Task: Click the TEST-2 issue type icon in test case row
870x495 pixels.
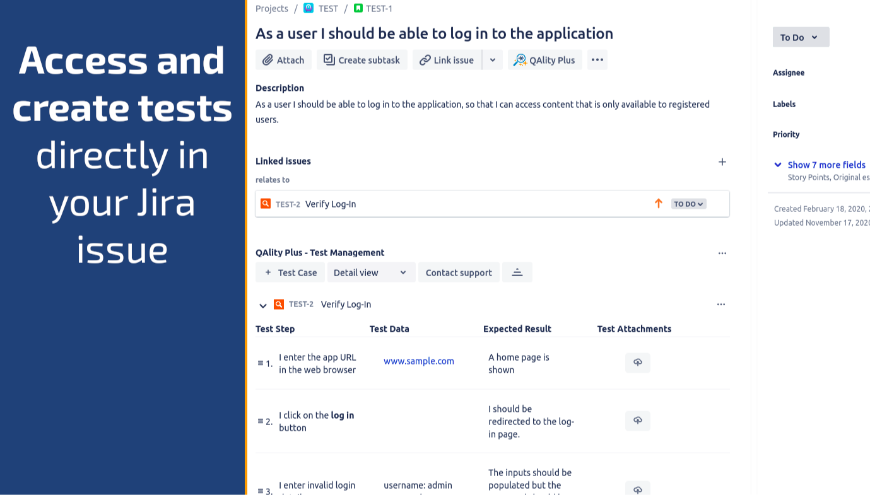Action: [279, 304]
